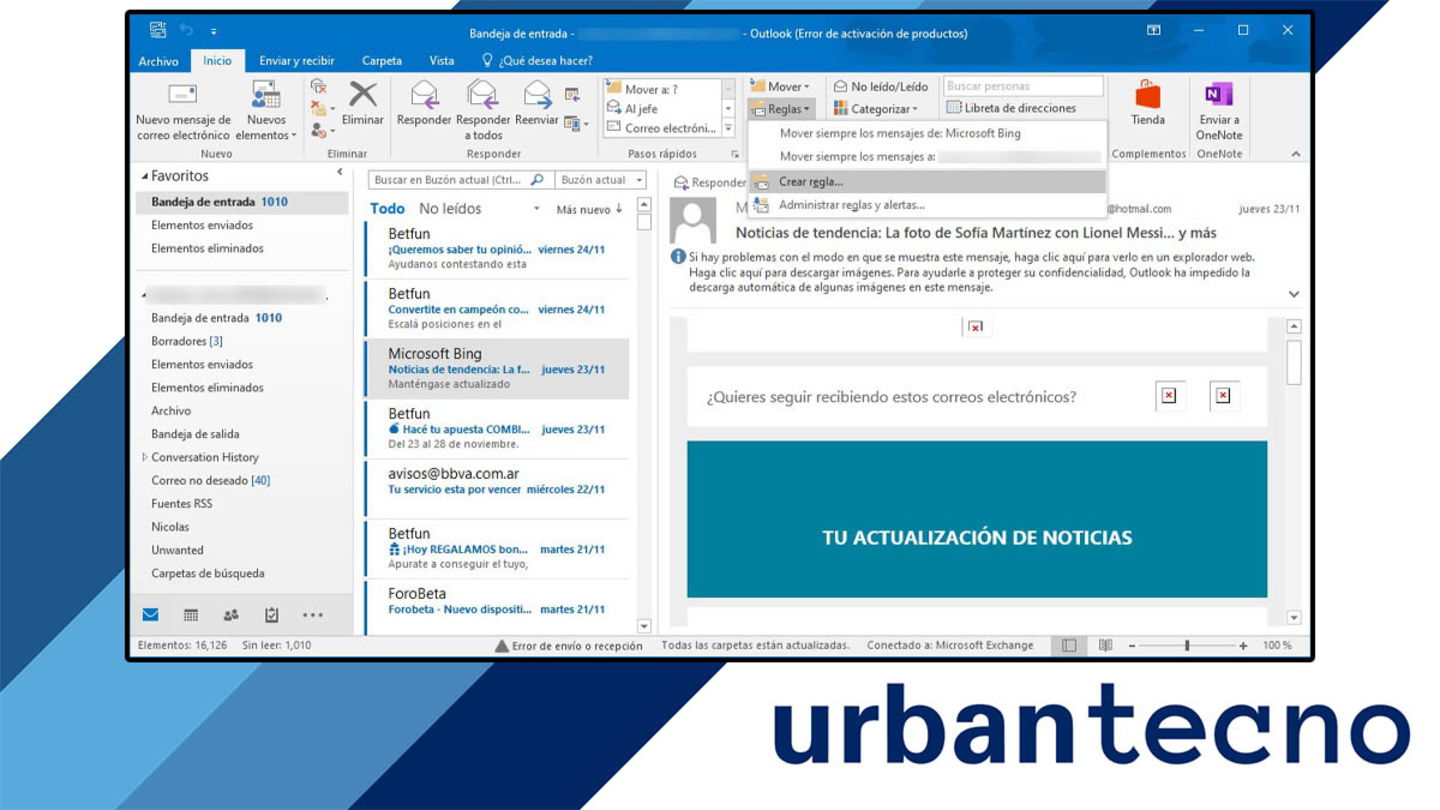The width and height of the screenshot is (1440, 810).
Task: Open the 'Buzón actual' scope dropdown
Action: click(601, 180)
